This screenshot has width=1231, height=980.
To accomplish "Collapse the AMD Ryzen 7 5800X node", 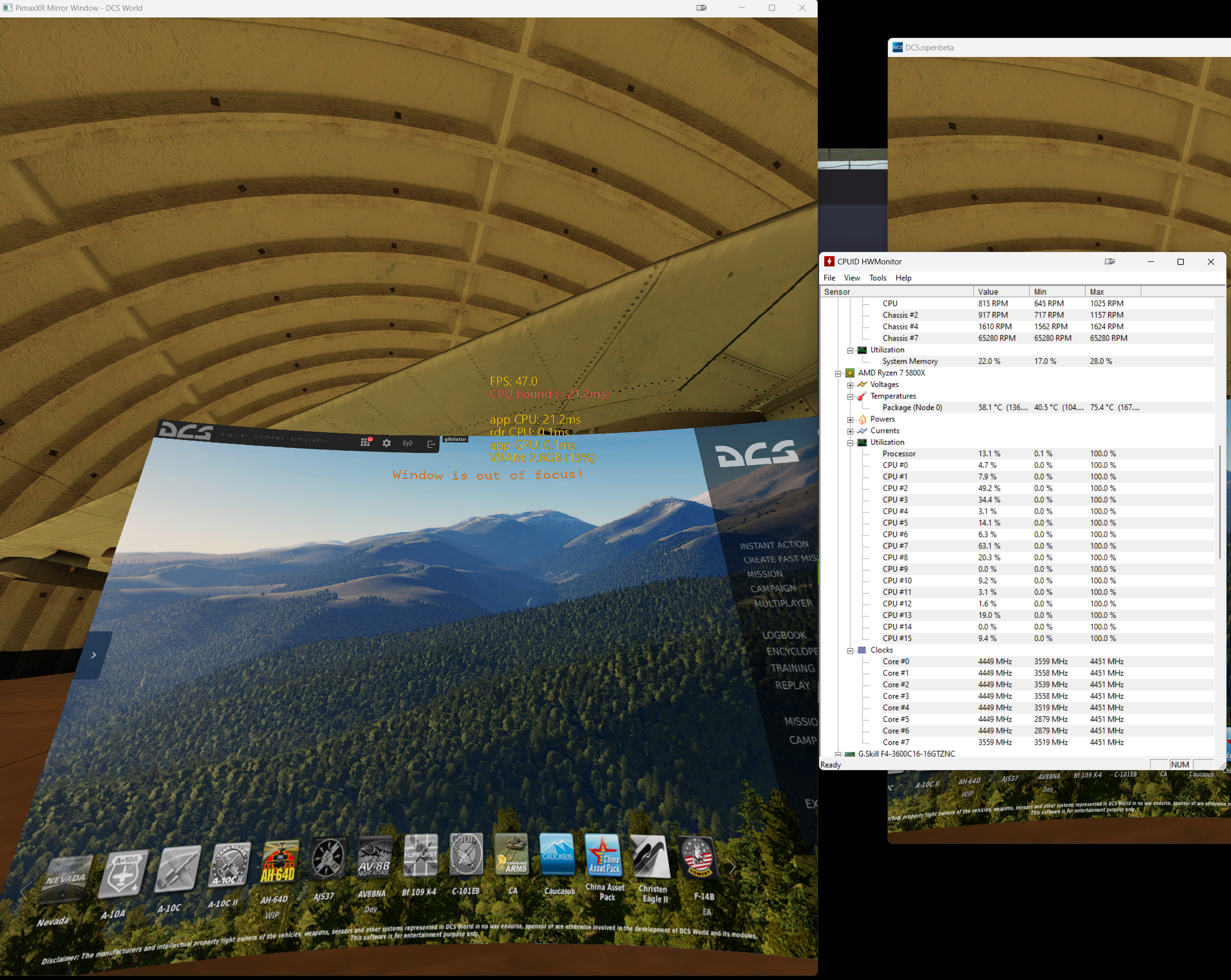I will [838, 373].
